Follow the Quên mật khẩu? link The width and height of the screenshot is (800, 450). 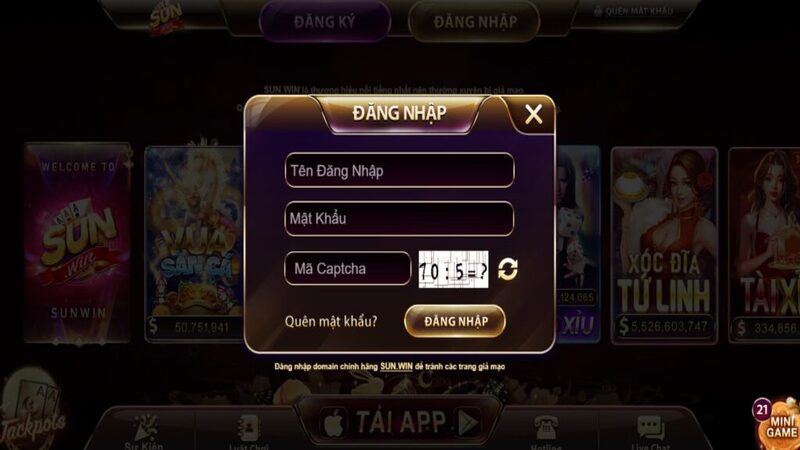(331, 321)
